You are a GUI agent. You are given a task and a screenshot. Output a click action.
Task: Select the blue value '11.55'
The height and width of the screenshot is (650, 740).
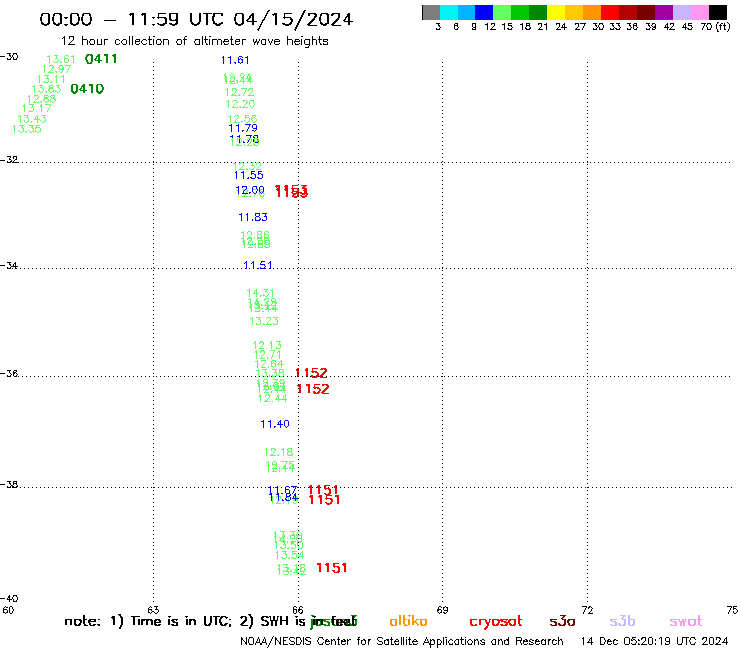point(249,175)
